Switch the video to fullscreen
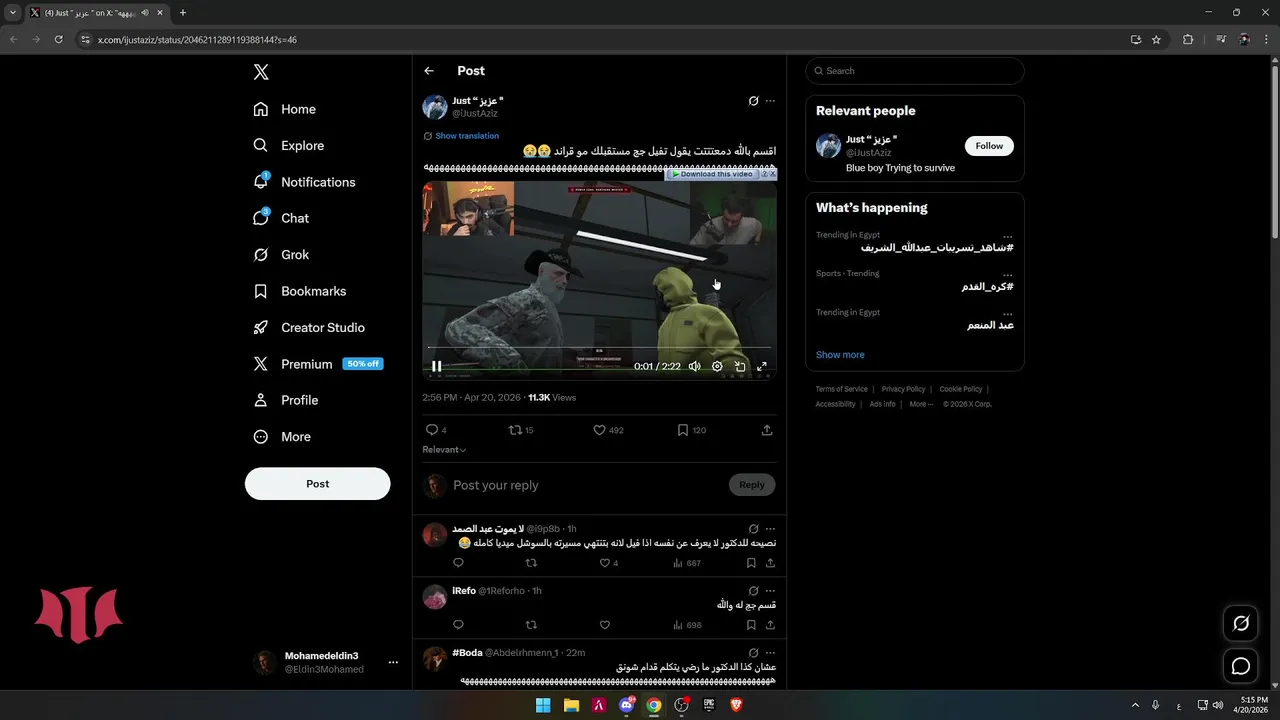Viewport: 1280px width, 720px height. (762, 366)
